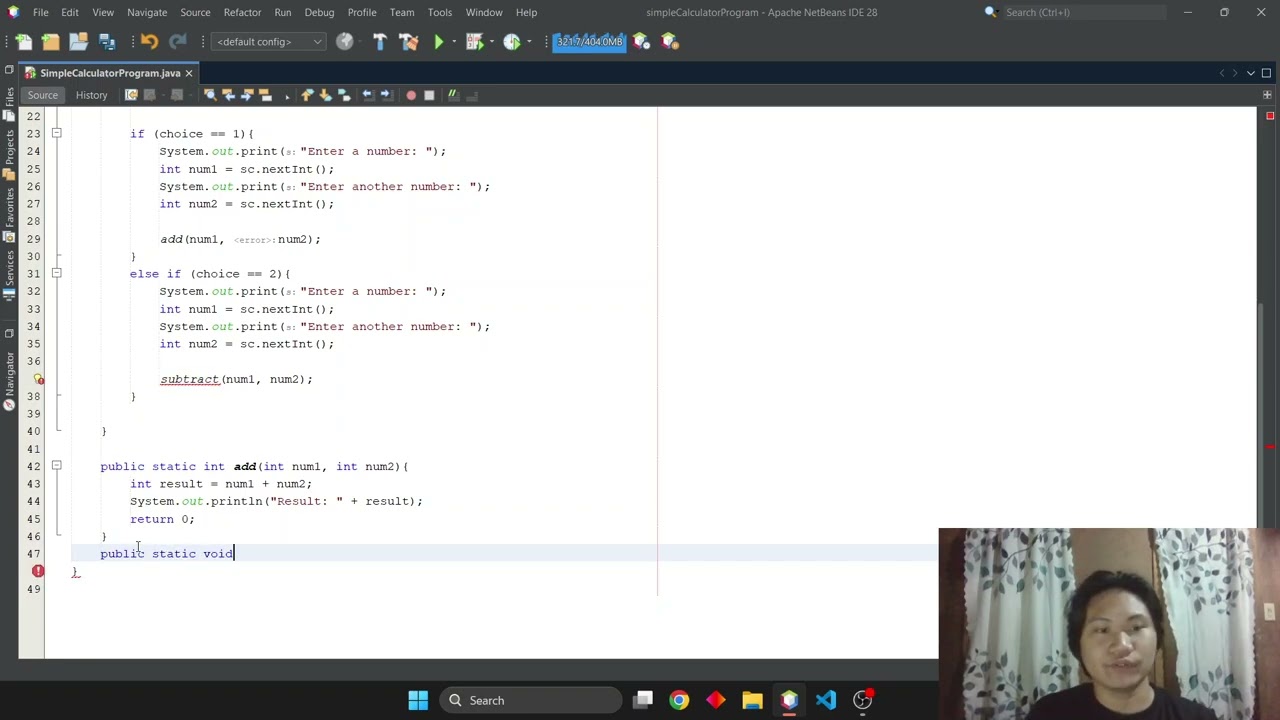Screen dimensions: 1280x720
Task: Click the Last Edit icon in editor toolbar
Action: [x=131, y=95]
